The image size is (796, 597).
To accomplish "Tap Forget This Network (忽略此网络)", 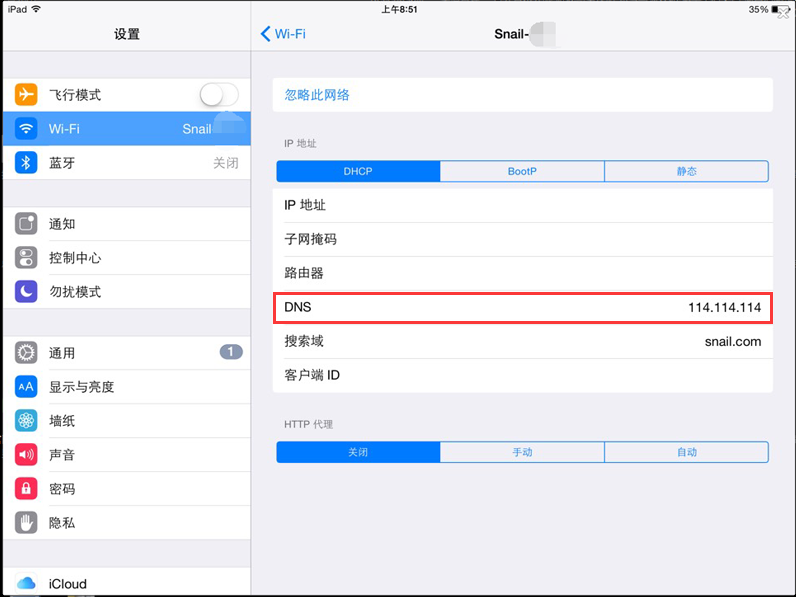I will click(x=317, y=95).
